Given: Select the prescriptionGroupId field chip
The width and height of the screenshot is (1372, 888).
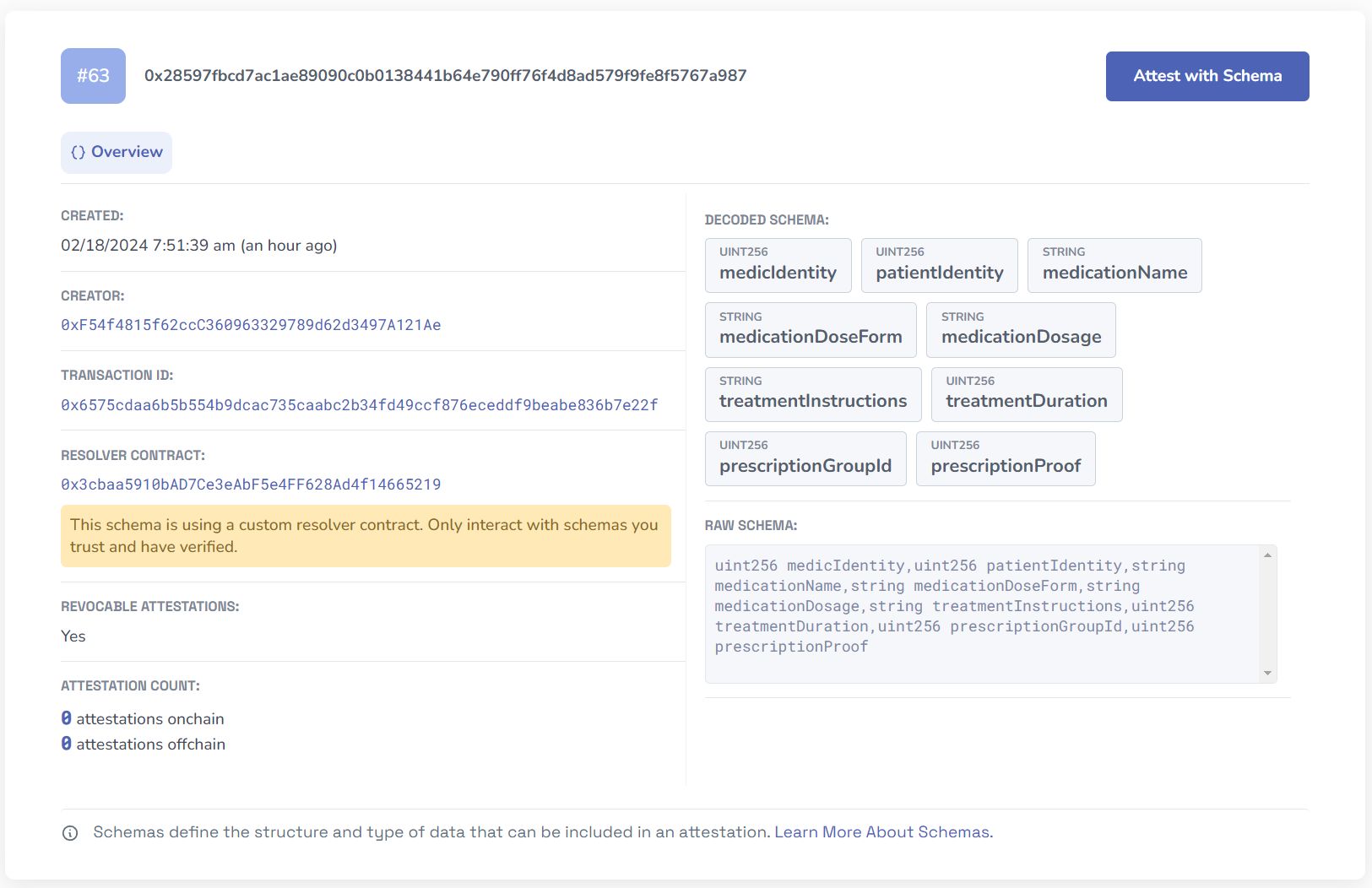Looking at the screenshot, I should [x=805, y=458].
